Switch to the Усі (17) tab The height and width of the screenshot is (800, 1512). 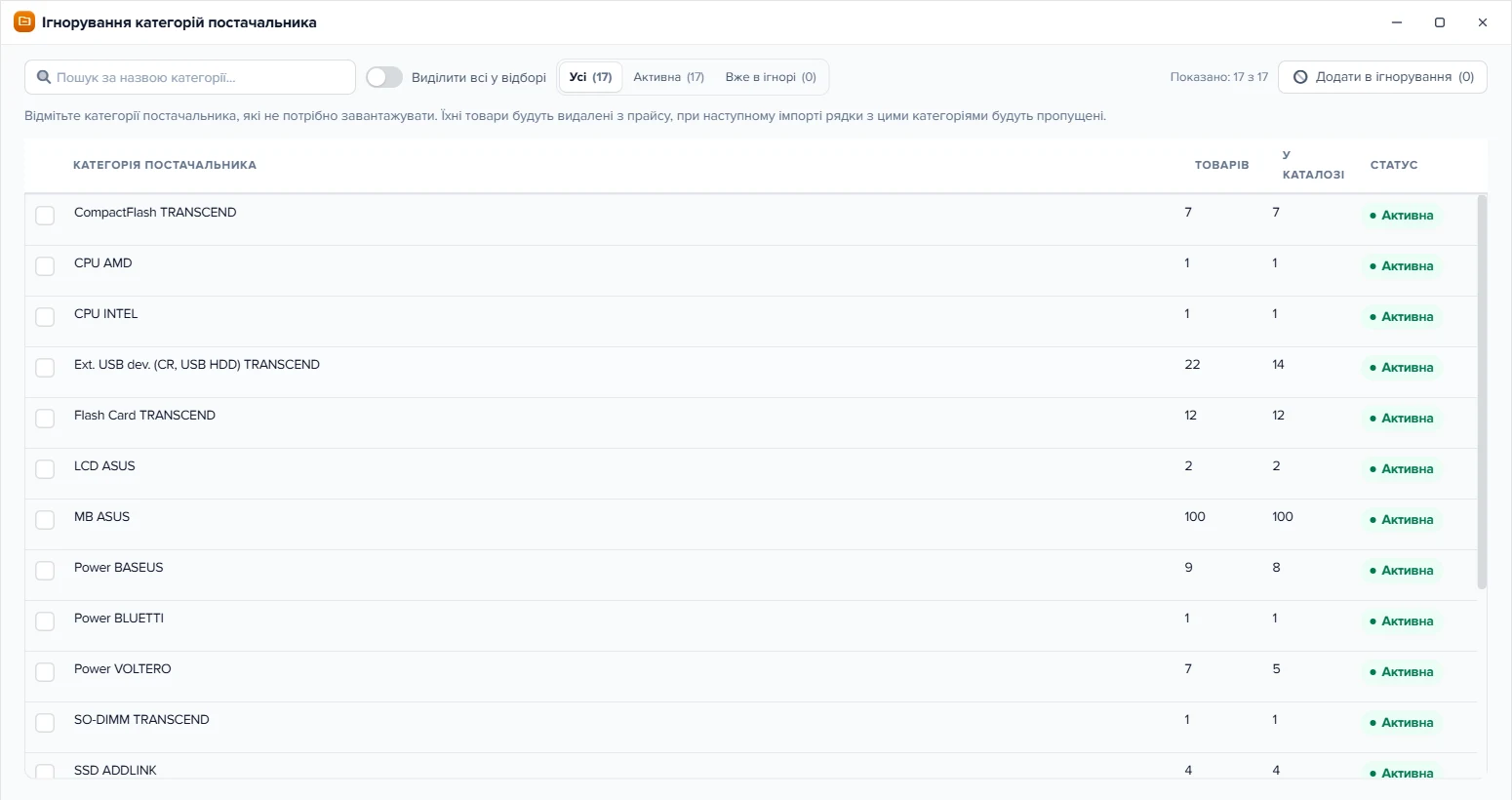click(590, 77)
